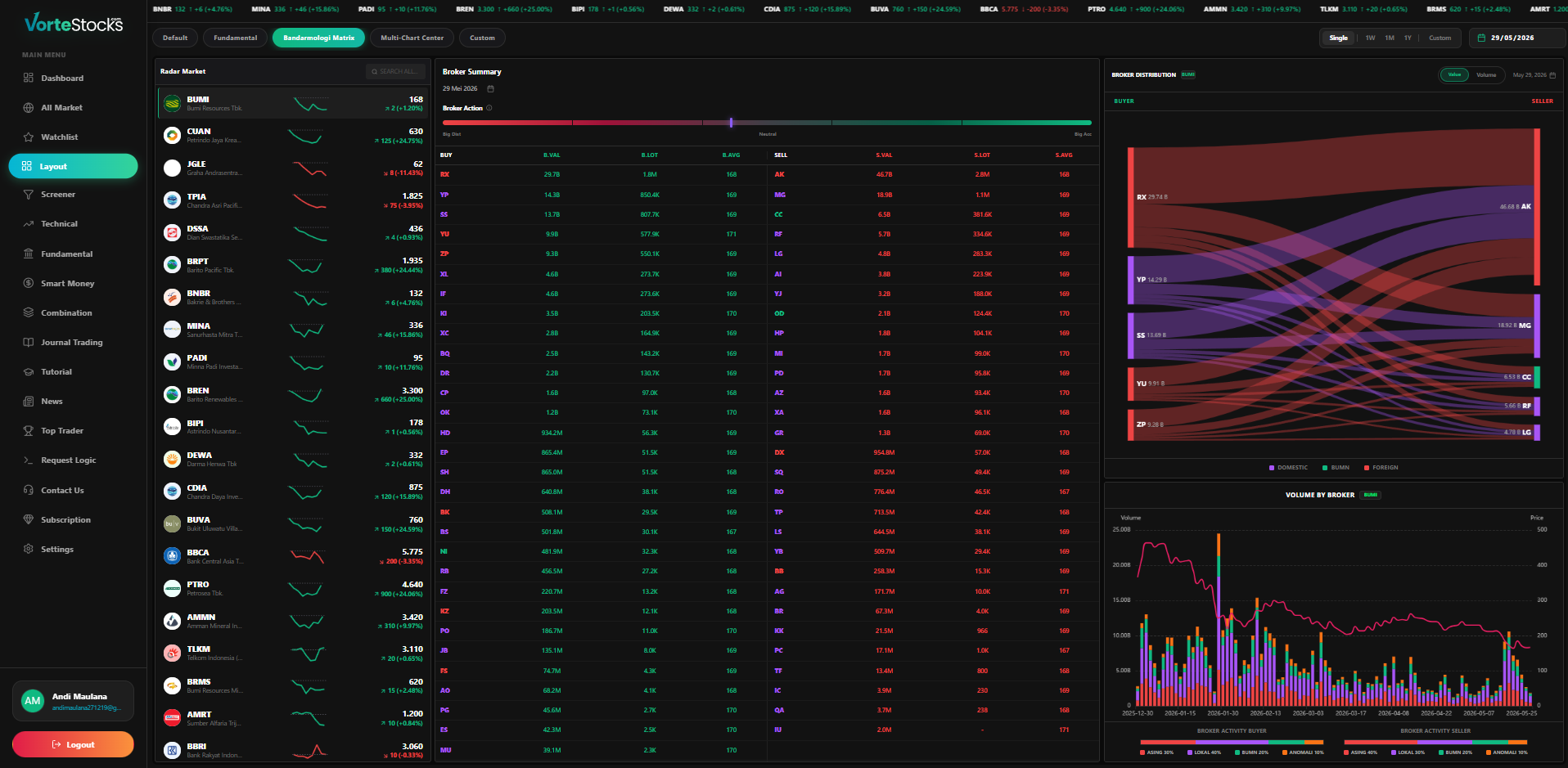This screenshot has width=1568, height=768.
Task: Click the News newspaper icon
Action: (28, 401)
